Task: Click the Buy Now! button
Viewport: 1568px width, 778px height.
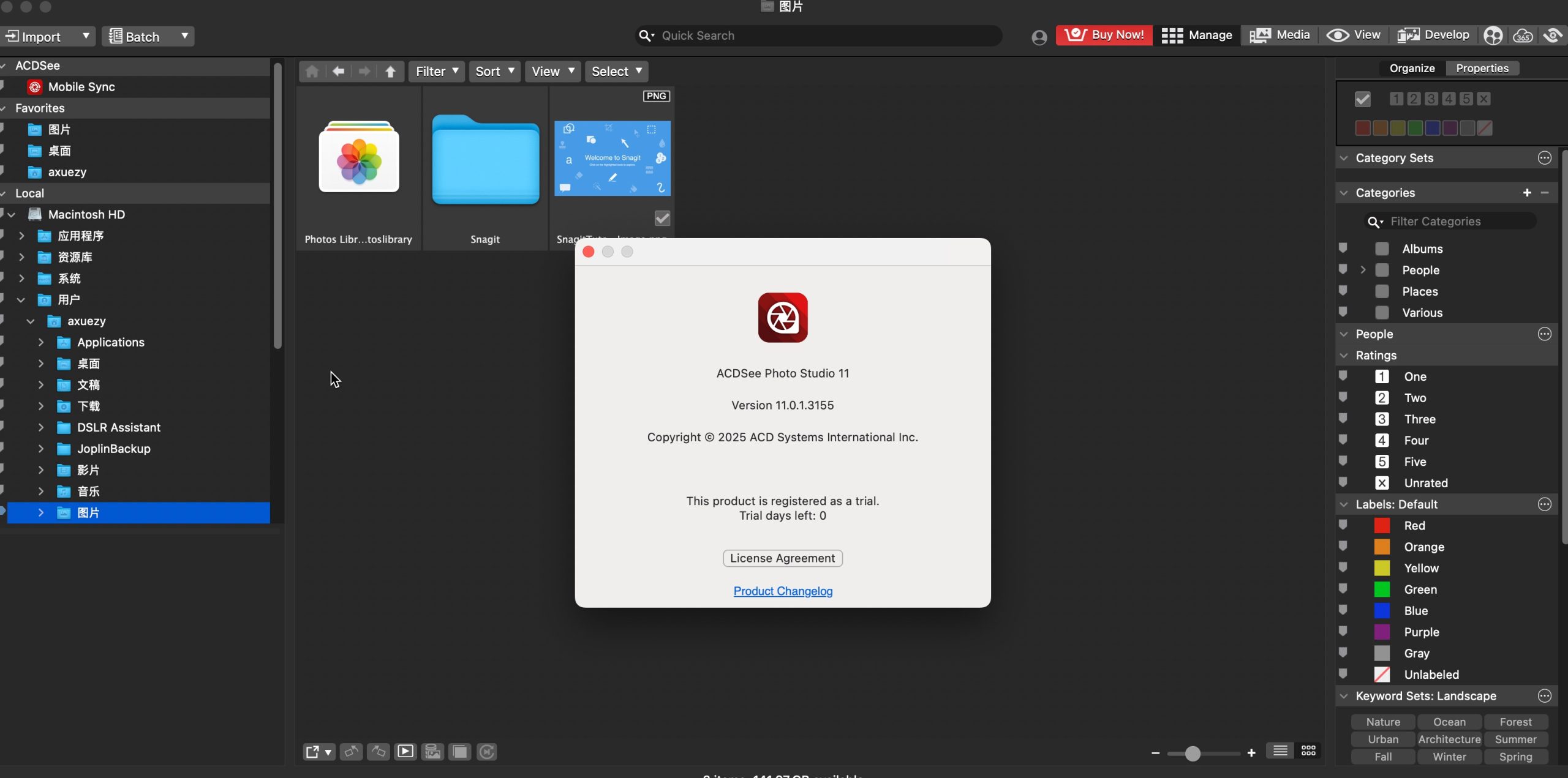Action: coord(1104,36)
